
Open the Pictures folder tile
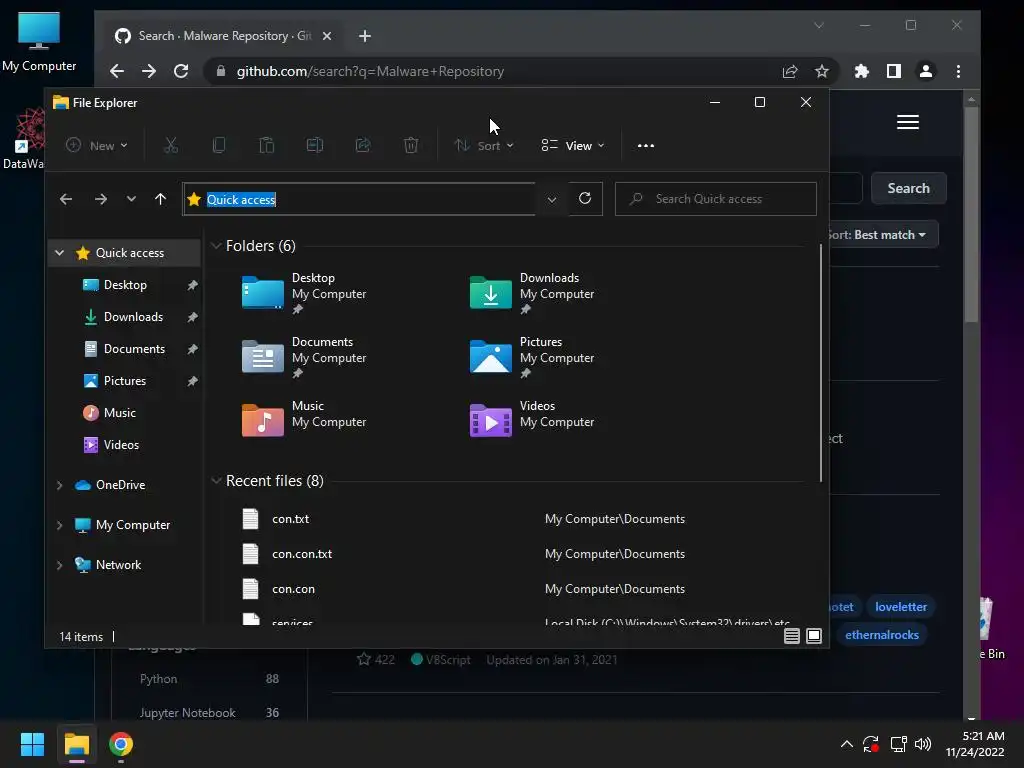pyautogui.click(x=532, y=357)
